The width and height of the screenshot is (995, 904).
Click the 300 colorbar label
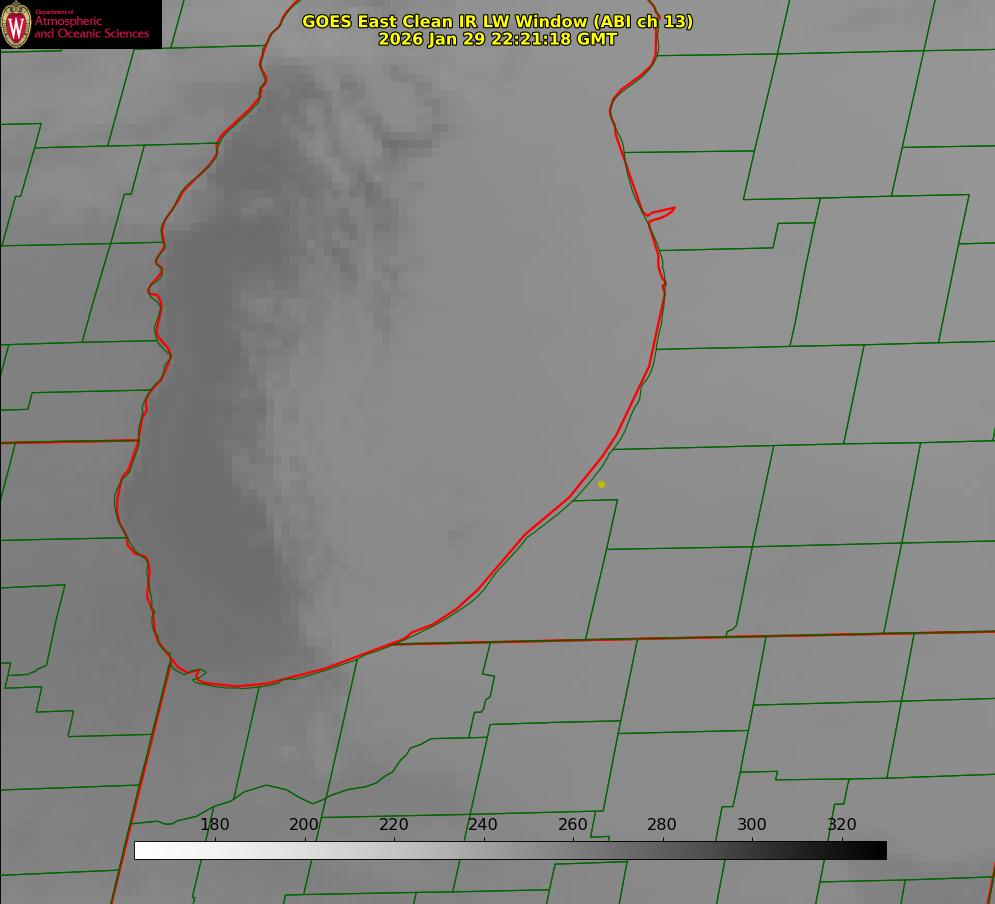[752, 824]
